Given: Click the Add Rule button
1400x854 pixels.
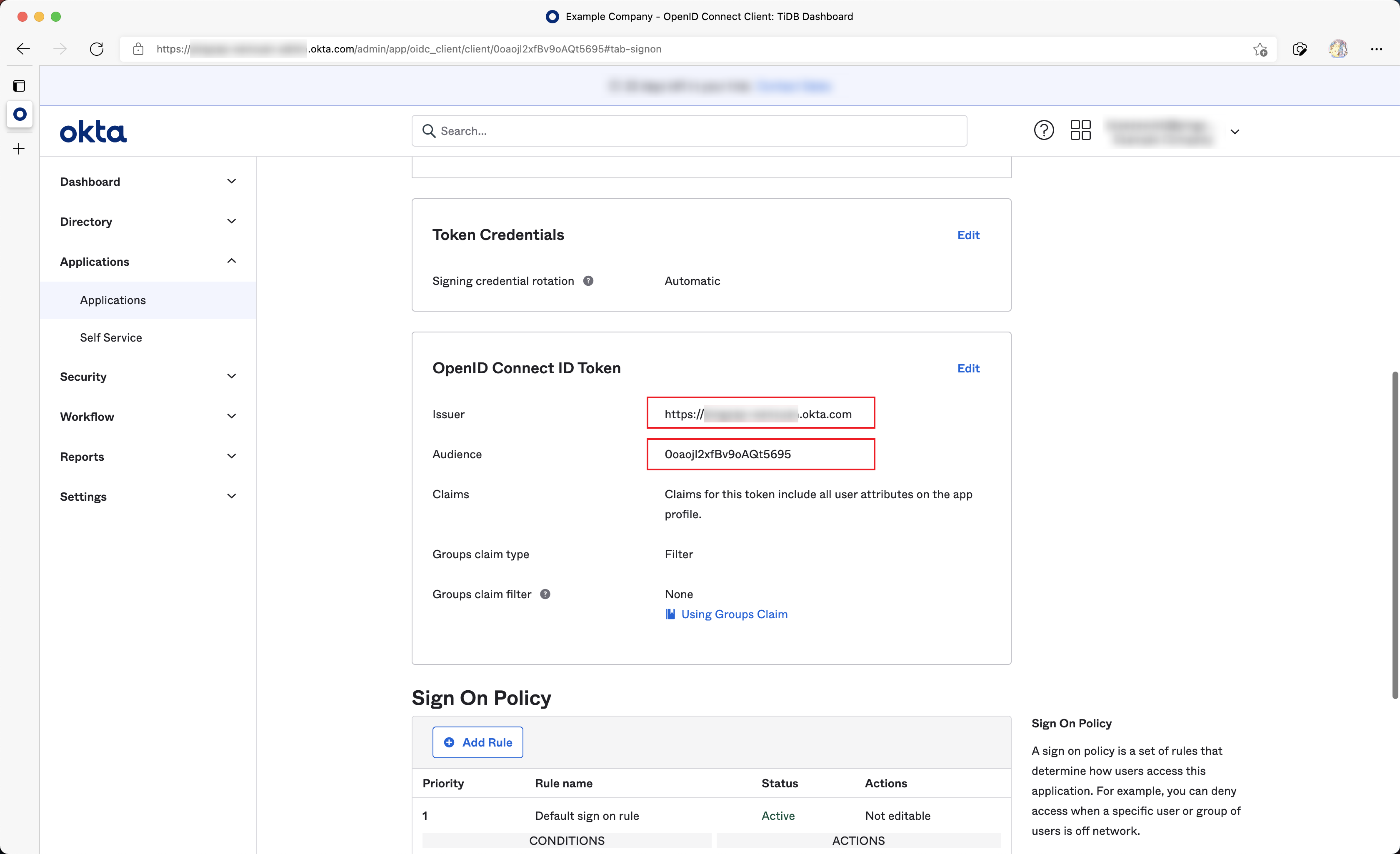Looking at the screenshot, I should click(477, 742).
